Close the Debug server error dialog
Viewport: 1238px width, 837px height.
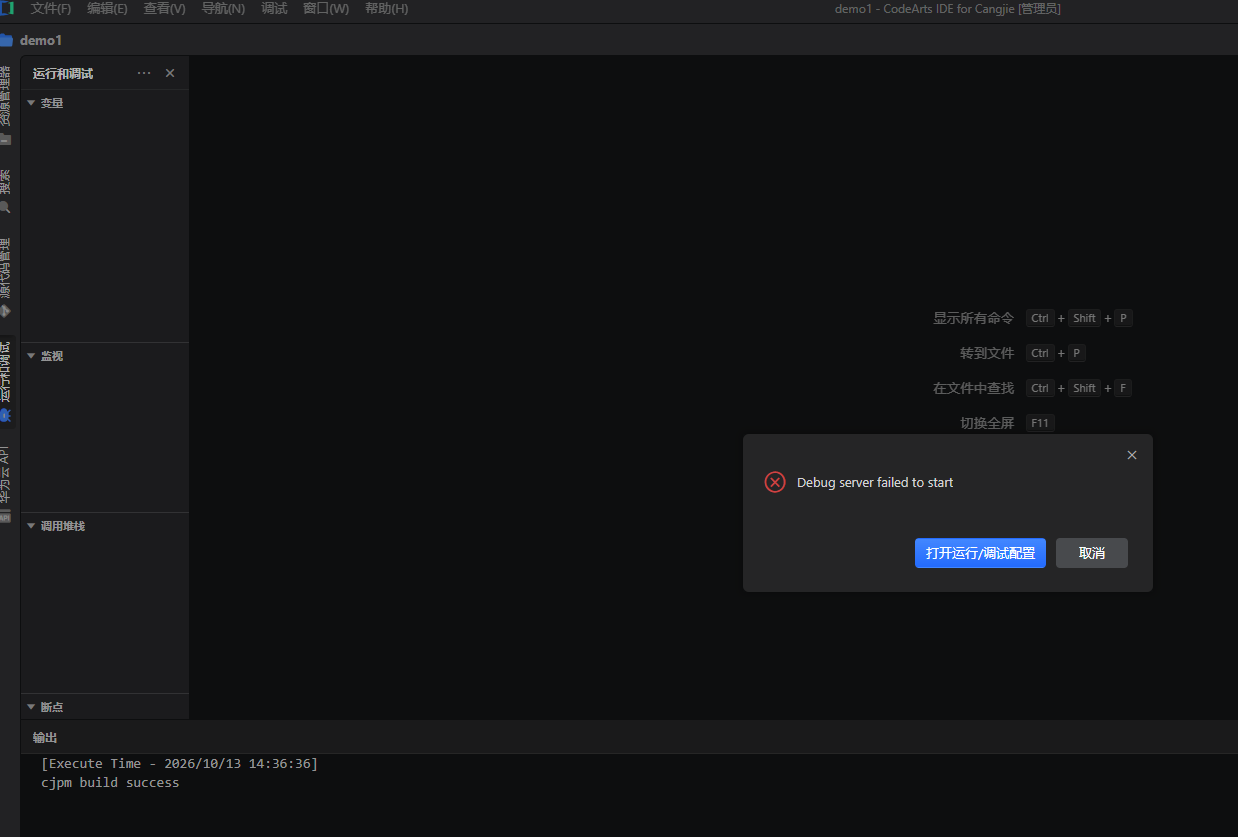tap(1132, 455)
